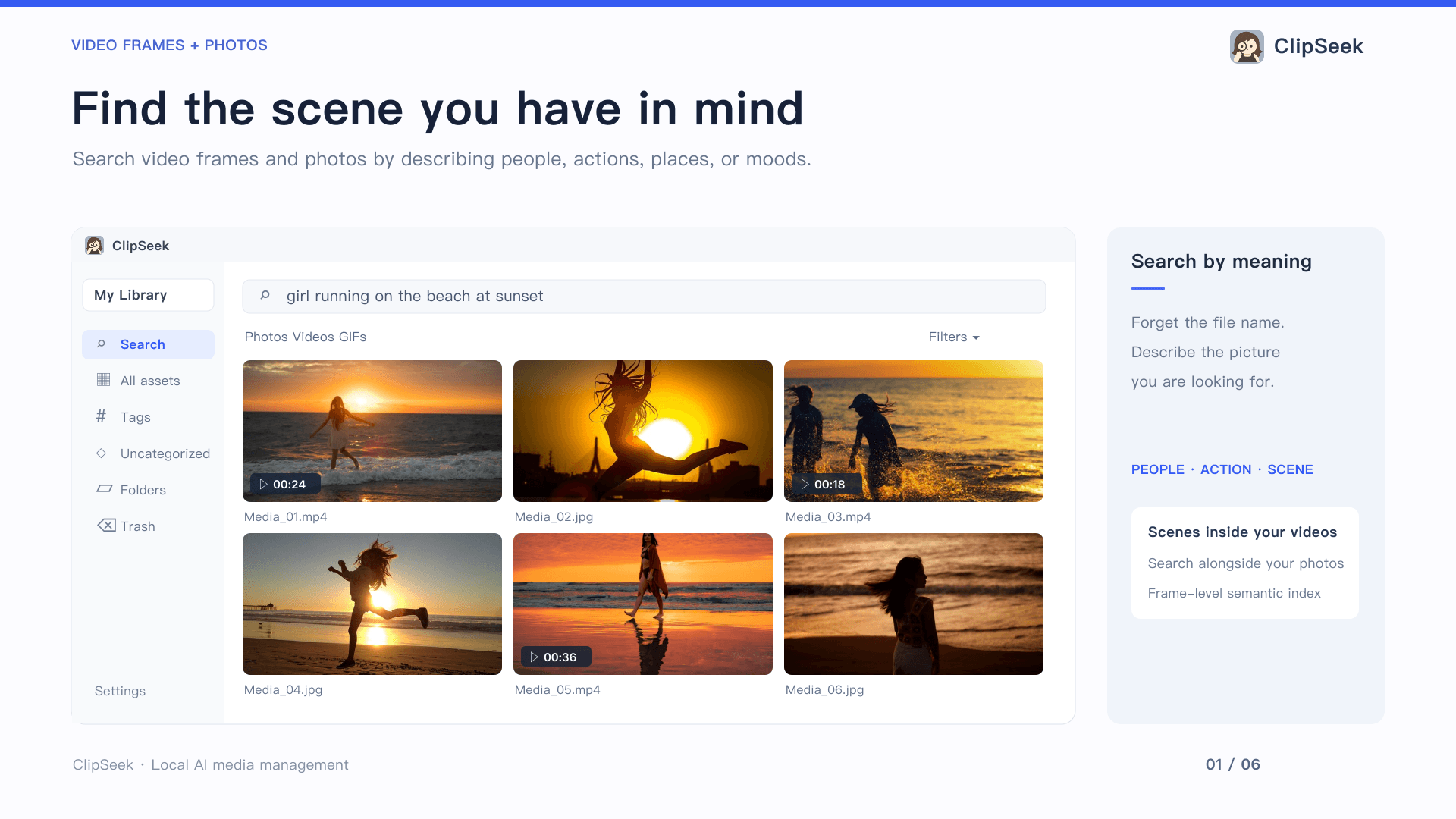The image size is (1456, 819).
Task: Click the Find the scene you have in mind headline
Action: [x=438, y=108]
